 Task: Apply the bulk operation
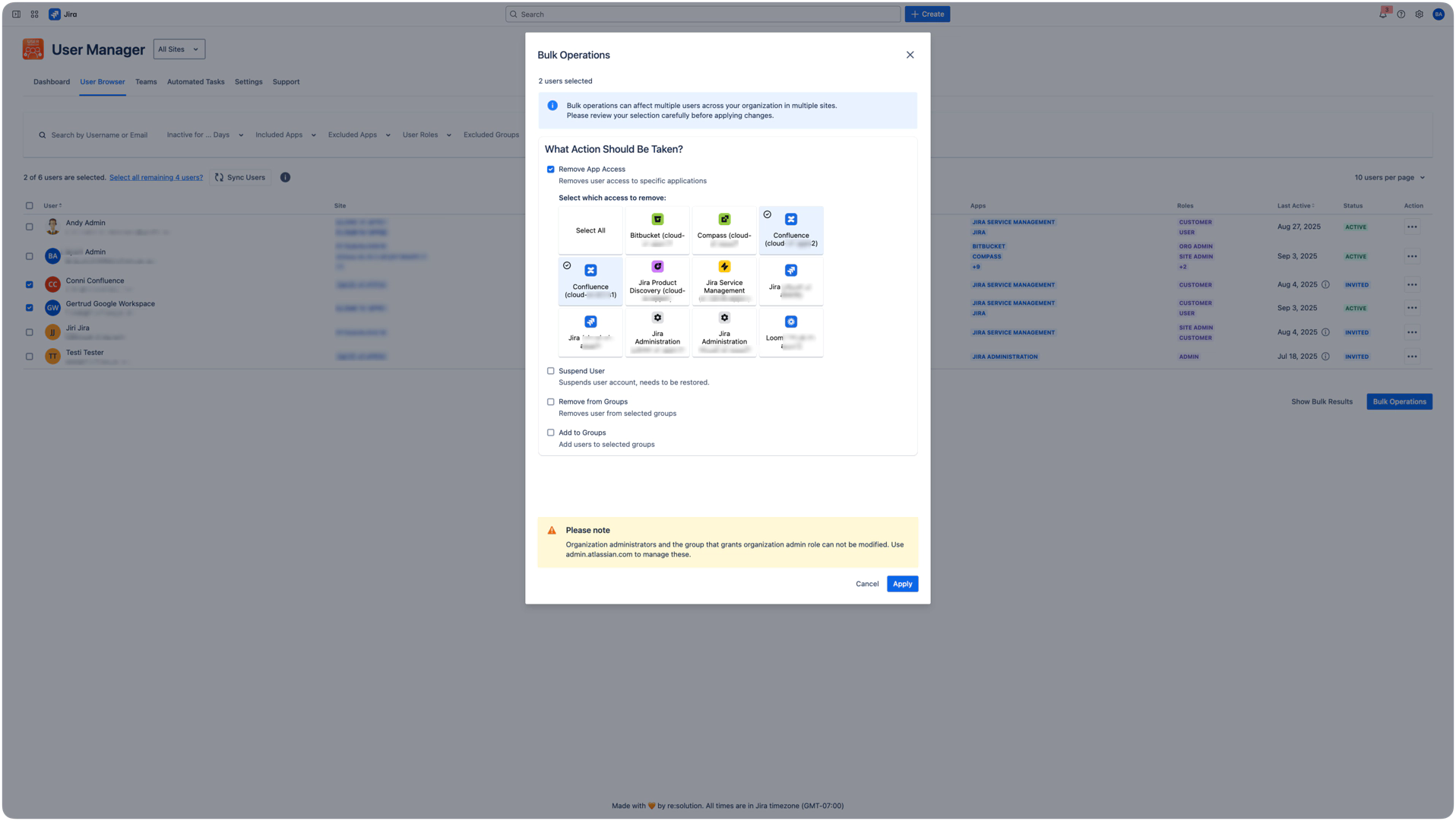pyautogui.click(x=902, y=584)
